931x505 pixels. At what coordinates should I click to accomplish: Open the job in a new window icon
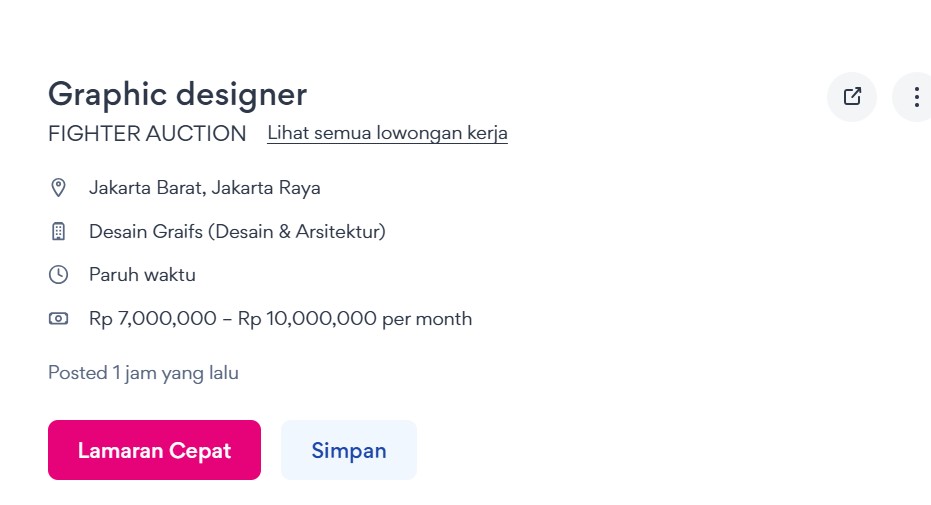coord(852,97)
